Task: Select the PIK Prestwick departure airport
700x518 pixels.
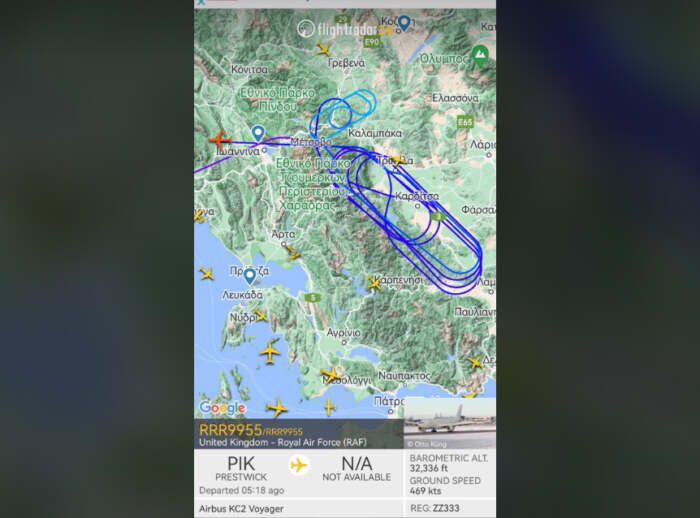Action: 241,468
